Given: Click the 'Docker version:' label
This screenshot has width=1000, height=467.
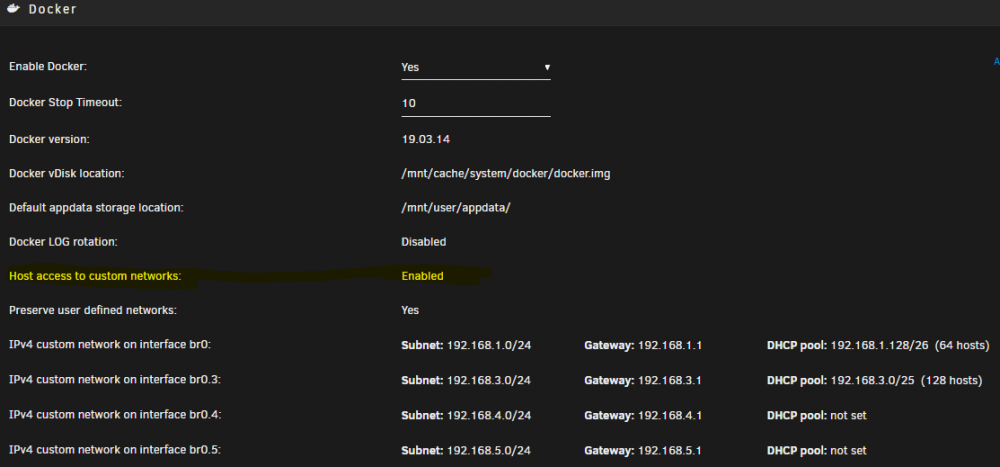Looking at the screenshot, I should 49,139.
